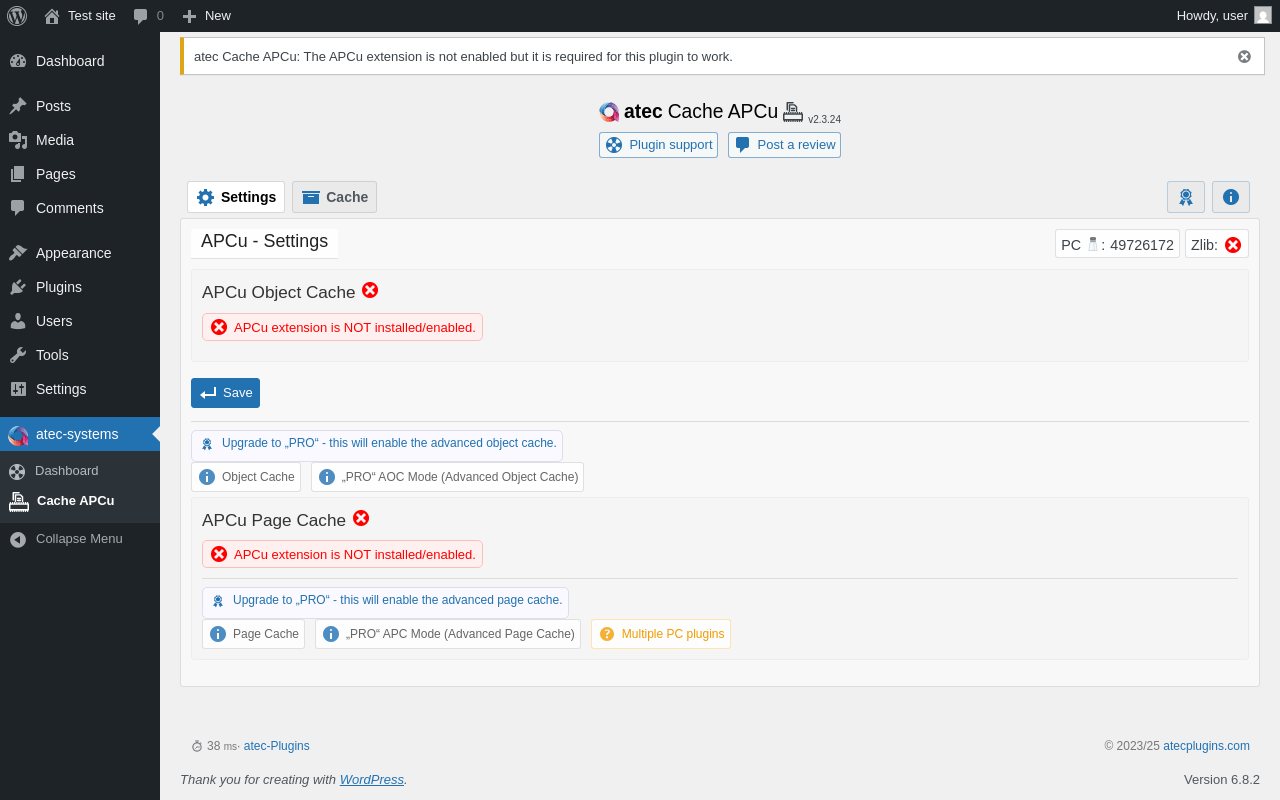
Task: Open PRO APC Mode info button
Action: tap(448, 634)
